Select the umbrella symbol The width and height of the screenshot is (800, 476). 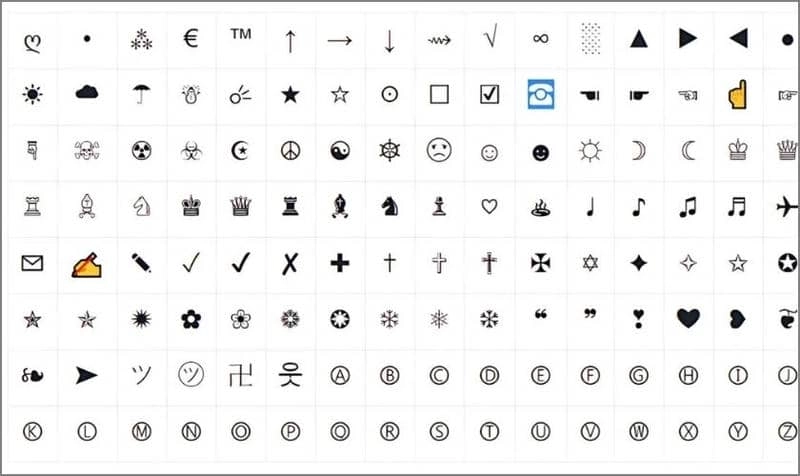[x=141, y=94]
